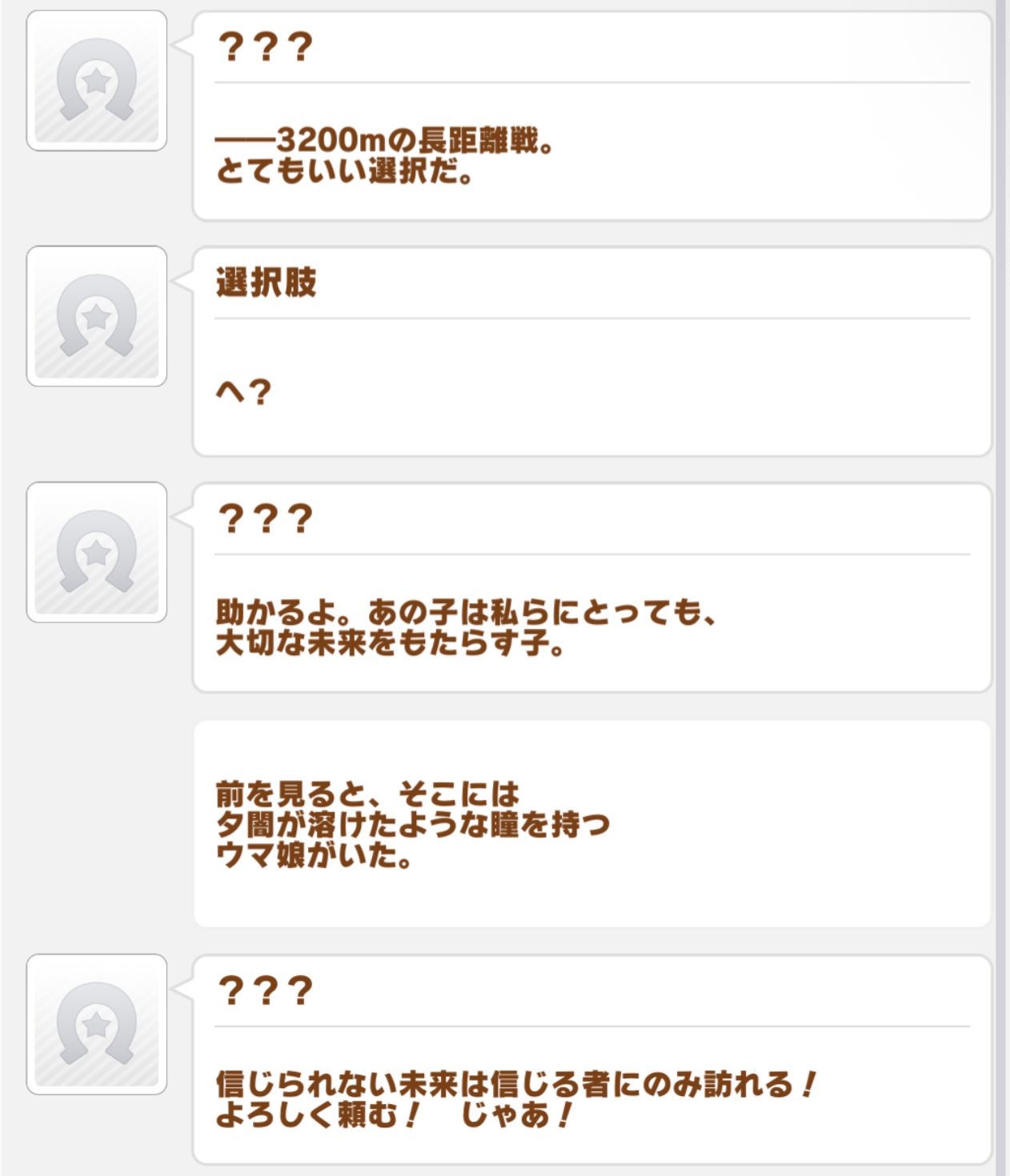The width and height of the screenshot is (1010, 1176).
Task: Click the 選択肢 speaker label
Action: coord(267,282)
